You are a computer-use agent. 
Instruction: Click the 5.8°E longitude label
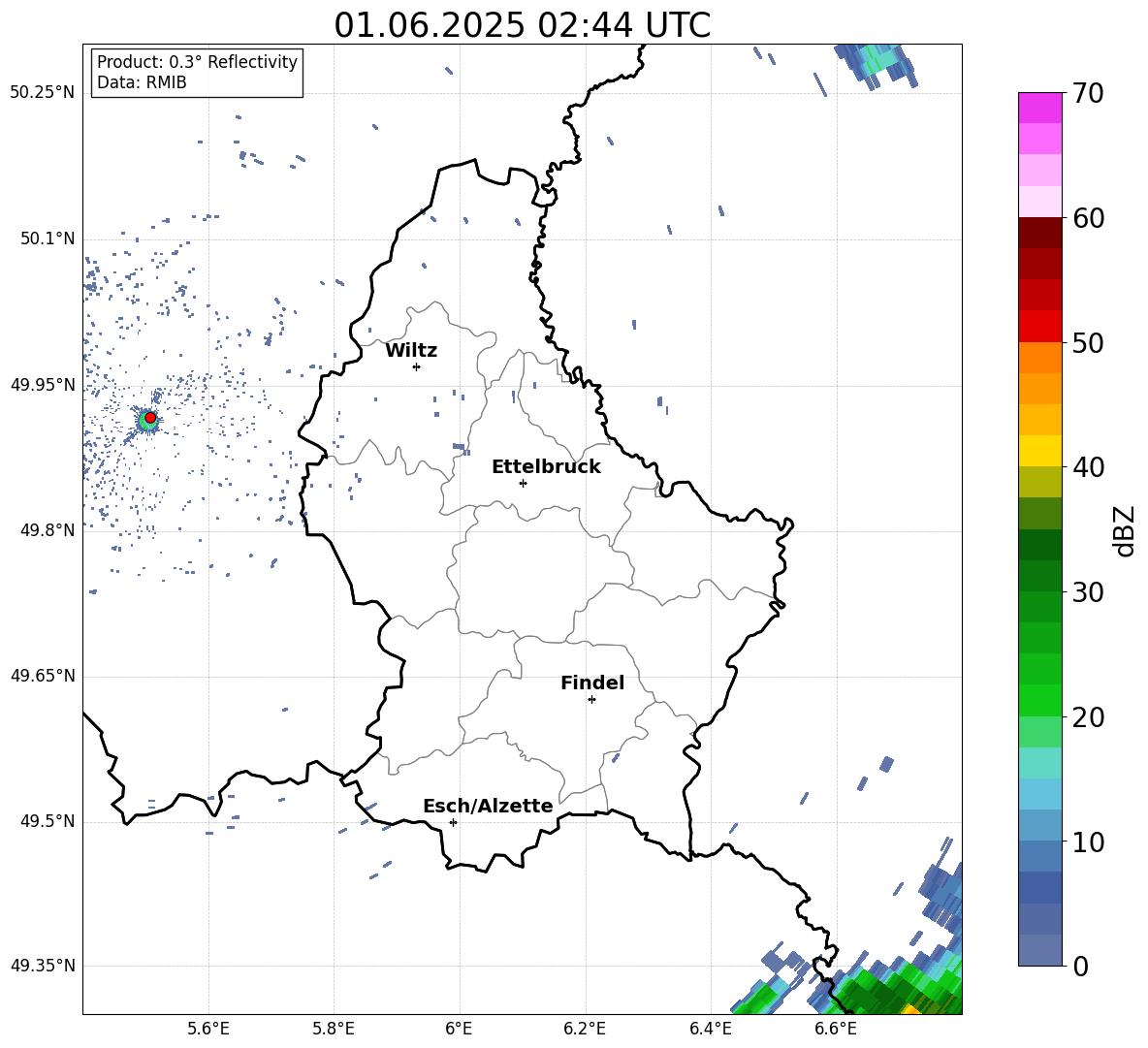[x=334, y=1029]
